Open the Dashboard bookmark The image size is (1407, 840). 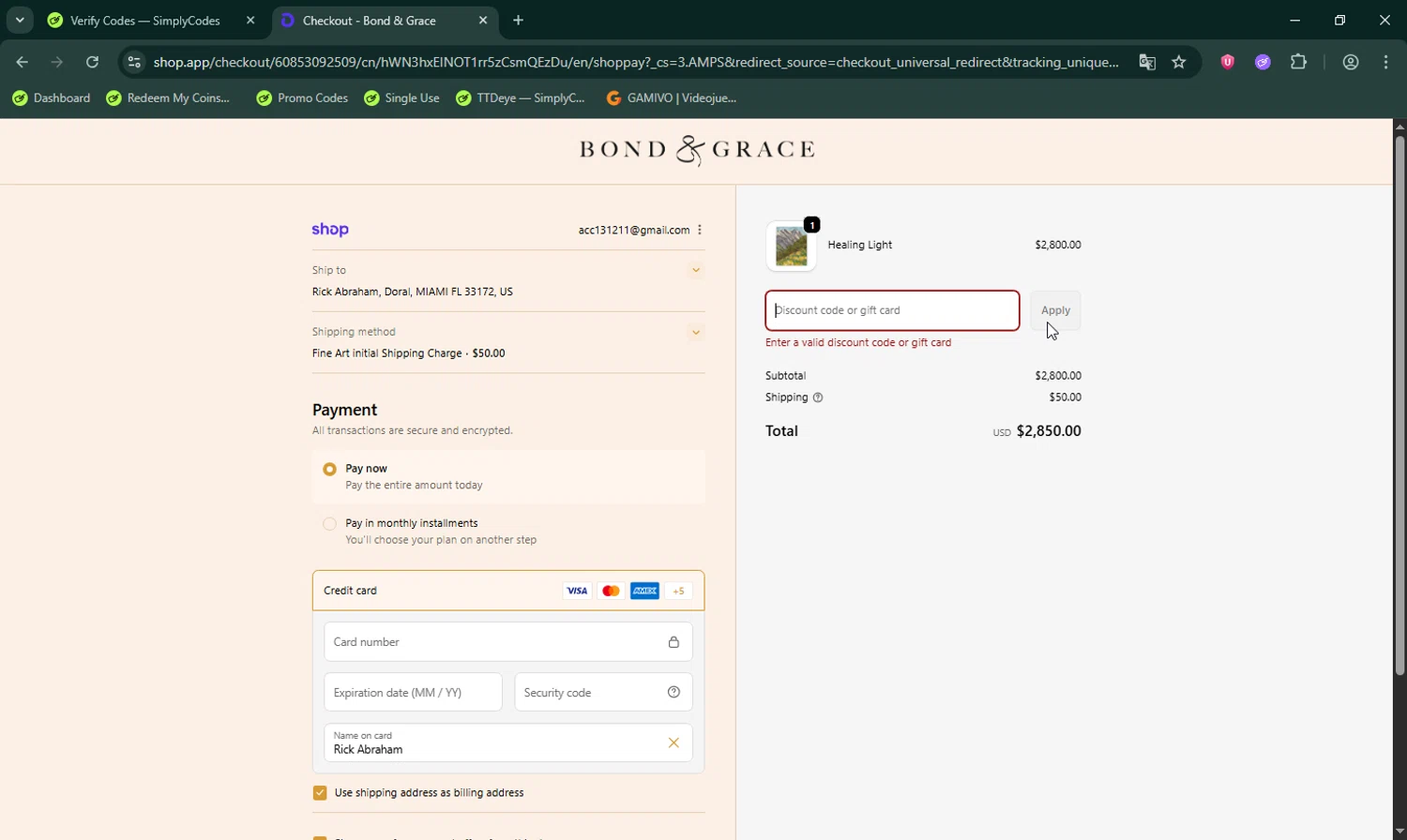(x=52, y=98)
